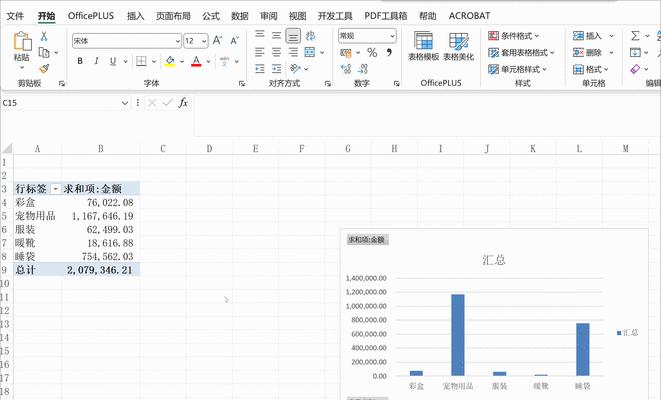Screen dimensions: 661x400
Task: Click the wrap text icon
Action: [310, 35]
